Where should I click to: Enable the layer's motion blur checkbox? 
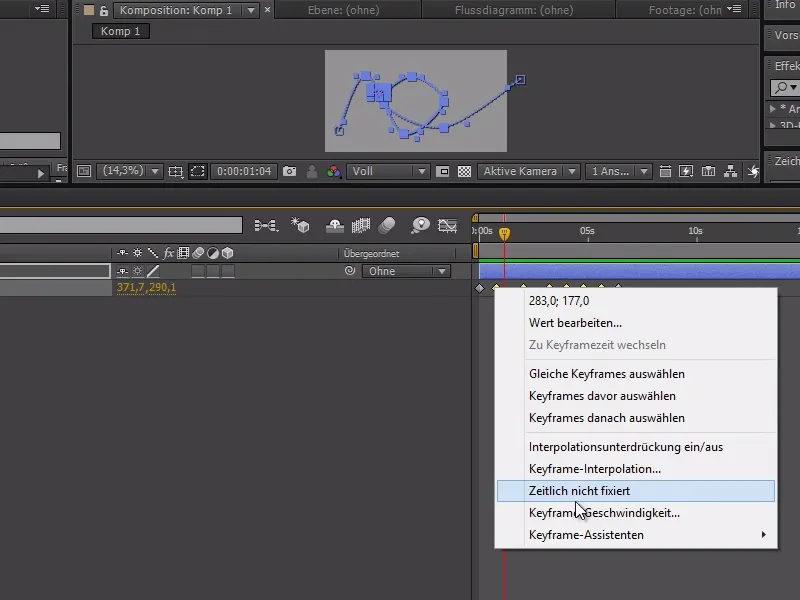coord(198,271)
